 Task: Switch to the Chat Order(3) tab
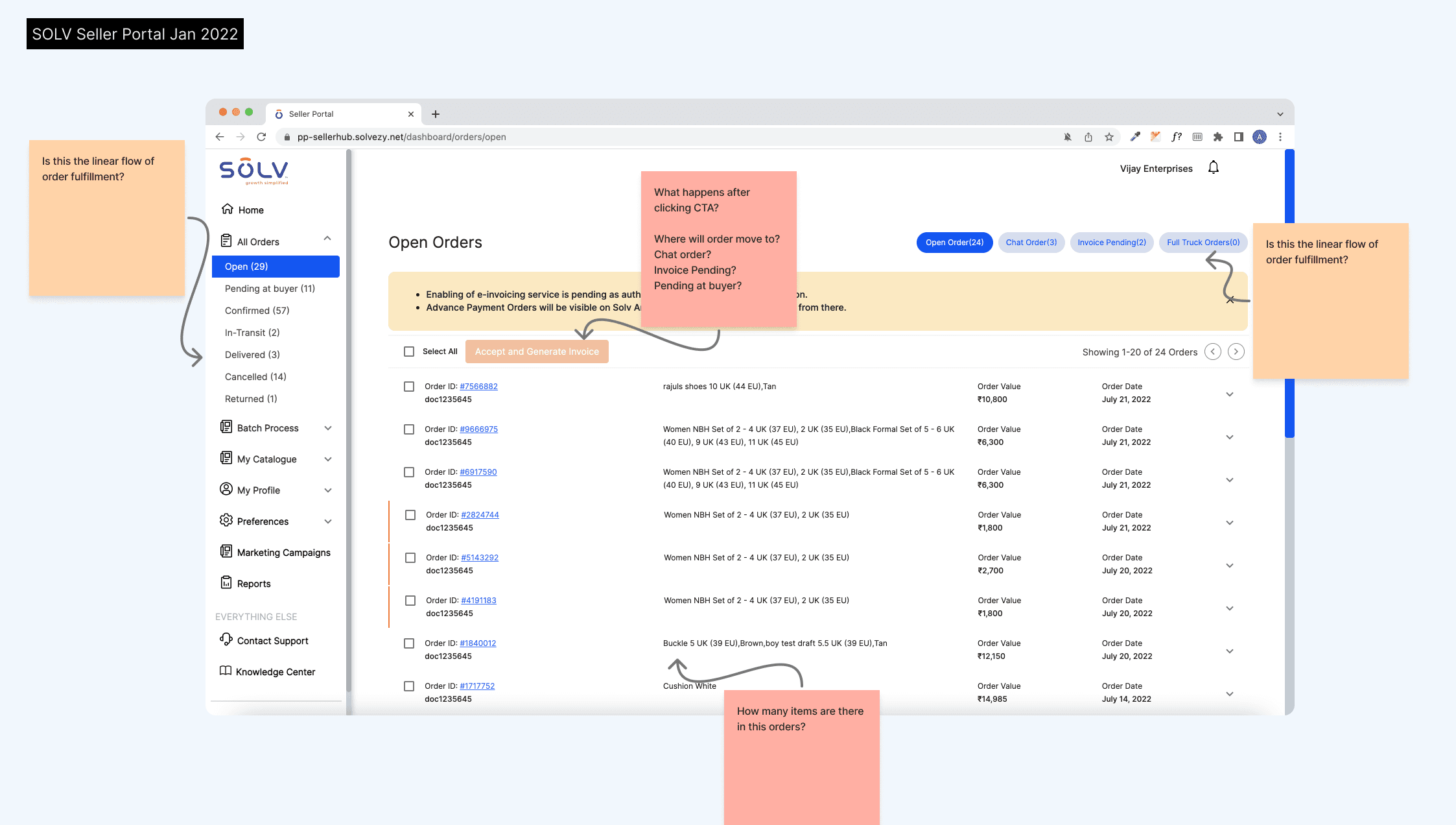(1031, 243)
